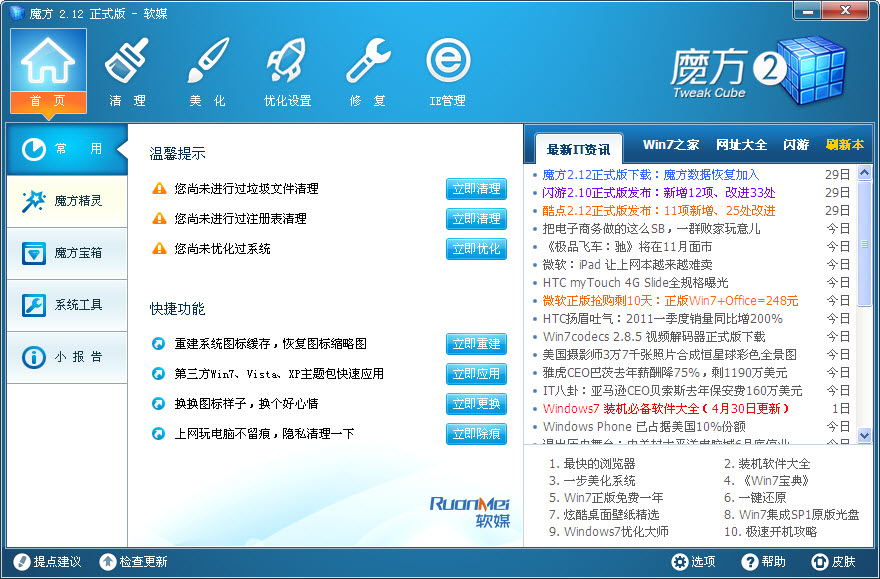This screenshot has height=579, width=880.
Task: Click the 立即应用 button
Action: pyautogui.click(x=476, y=374)
